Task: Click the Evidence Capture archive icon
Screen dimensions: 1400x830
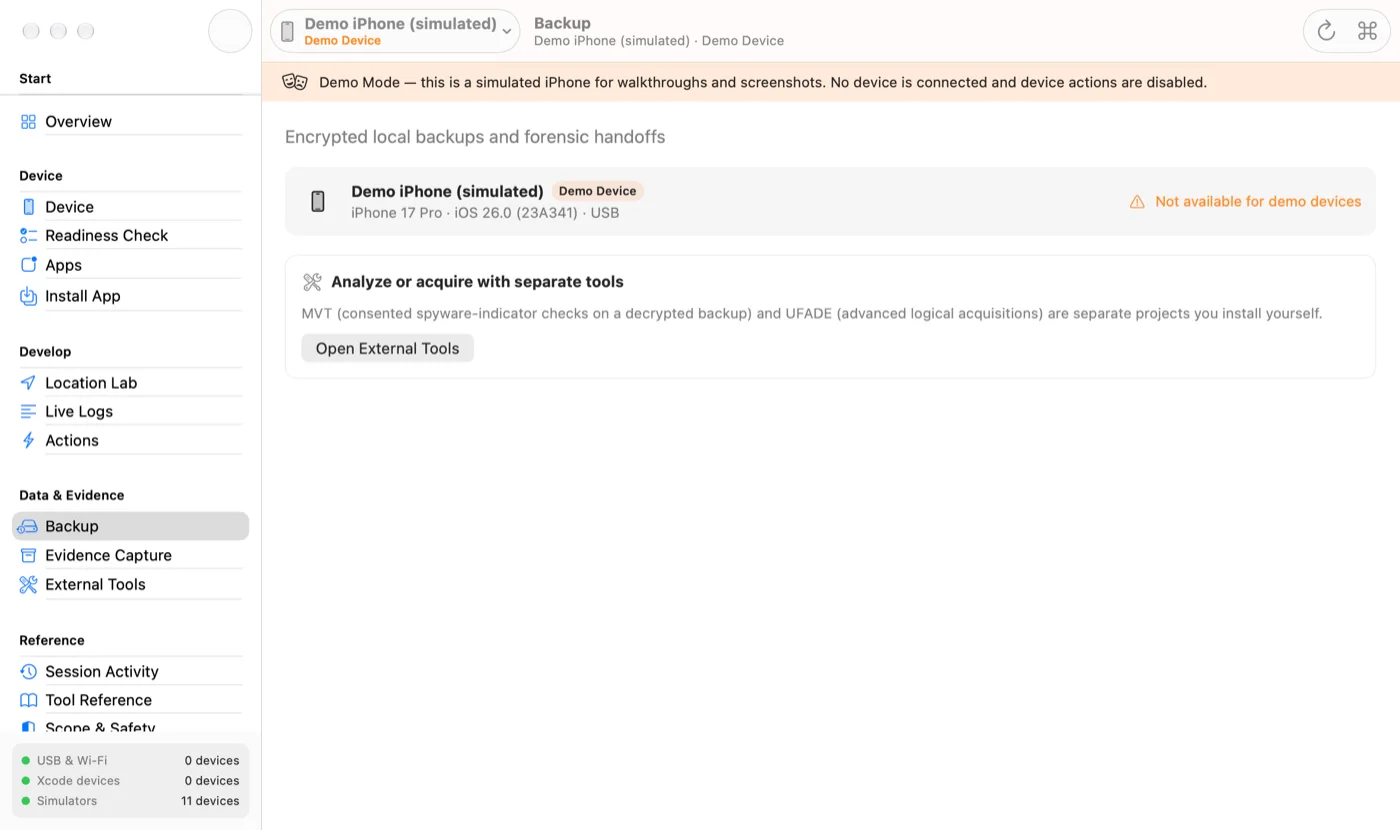Action: click(x=28, y=556)
